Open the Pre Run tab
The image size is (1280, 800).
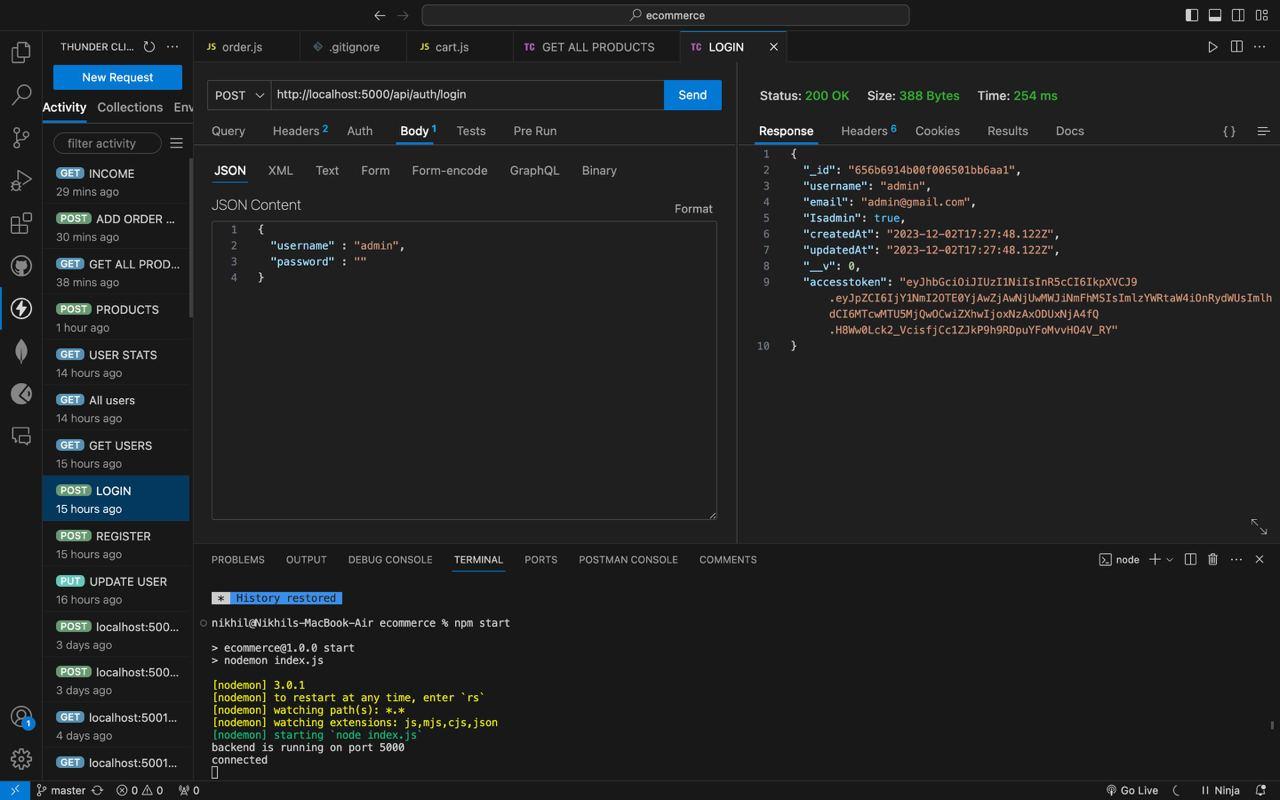point(535,131)
